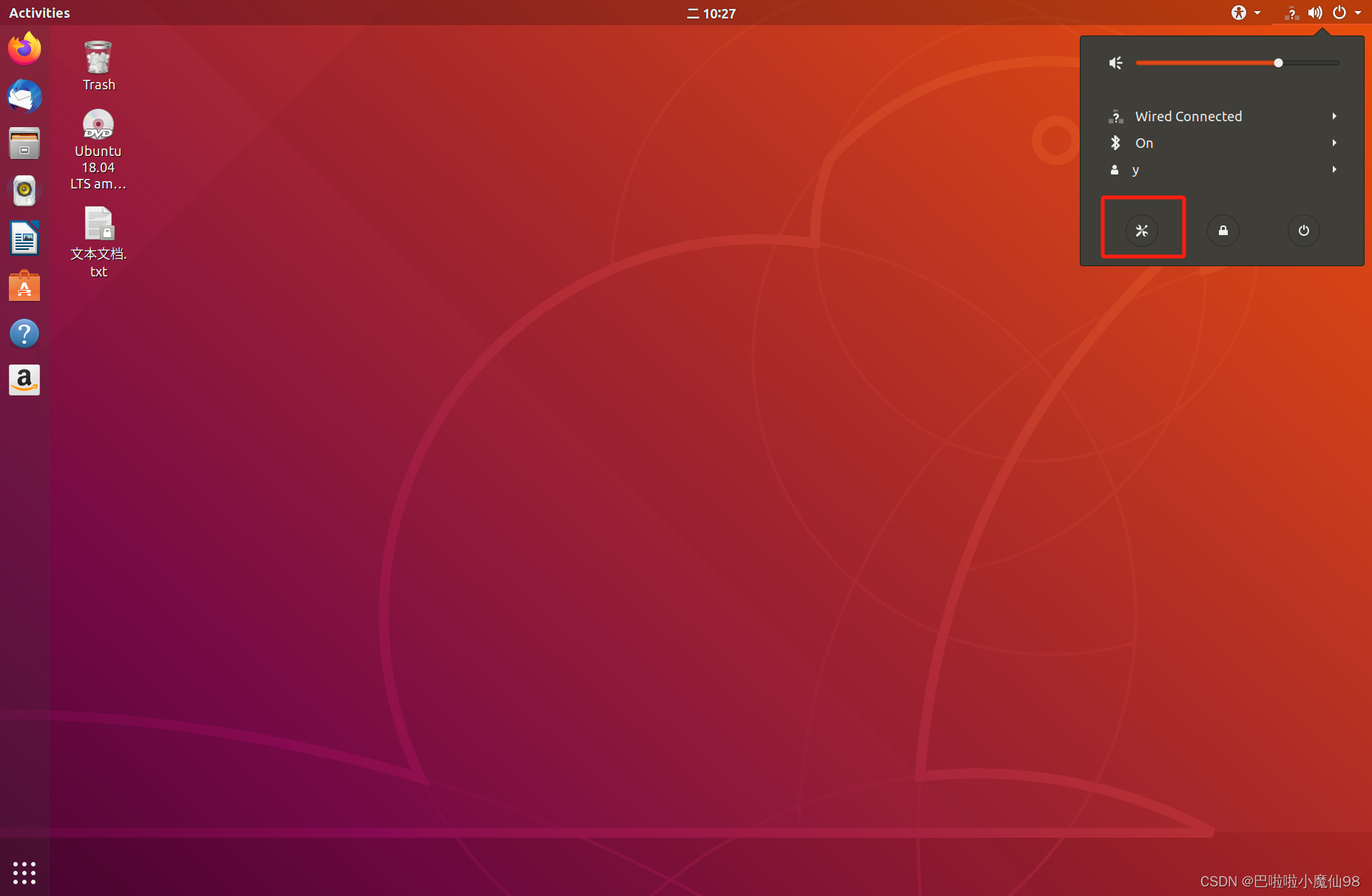Image resolution: width=1372 pixels, height=896 pixels.
Task: Expand the user y submenu
Action: click(1136, 169)
